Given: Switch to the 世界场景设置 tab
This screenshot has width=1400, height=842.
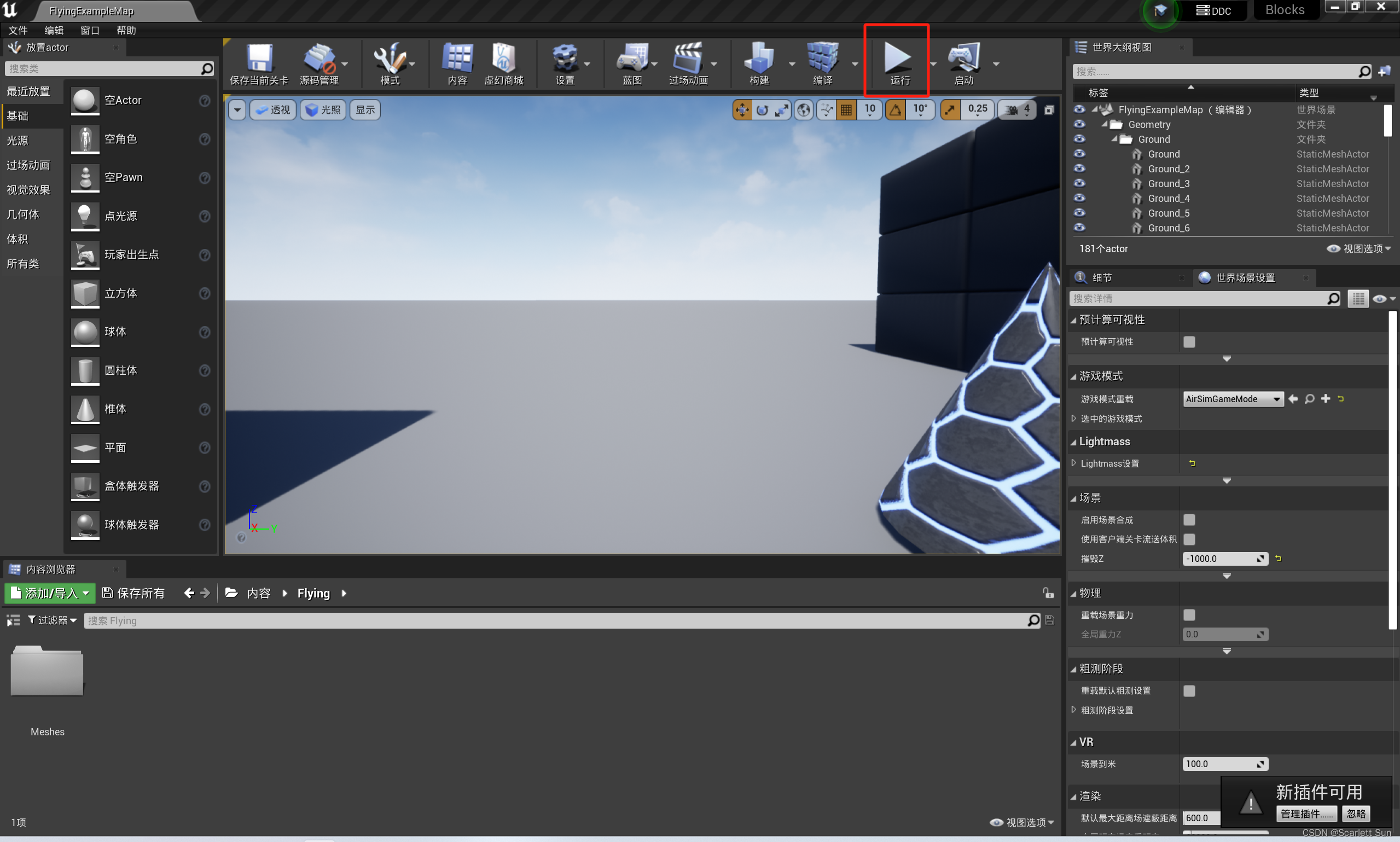Looking at the screenshot, I should point(1245,277).
